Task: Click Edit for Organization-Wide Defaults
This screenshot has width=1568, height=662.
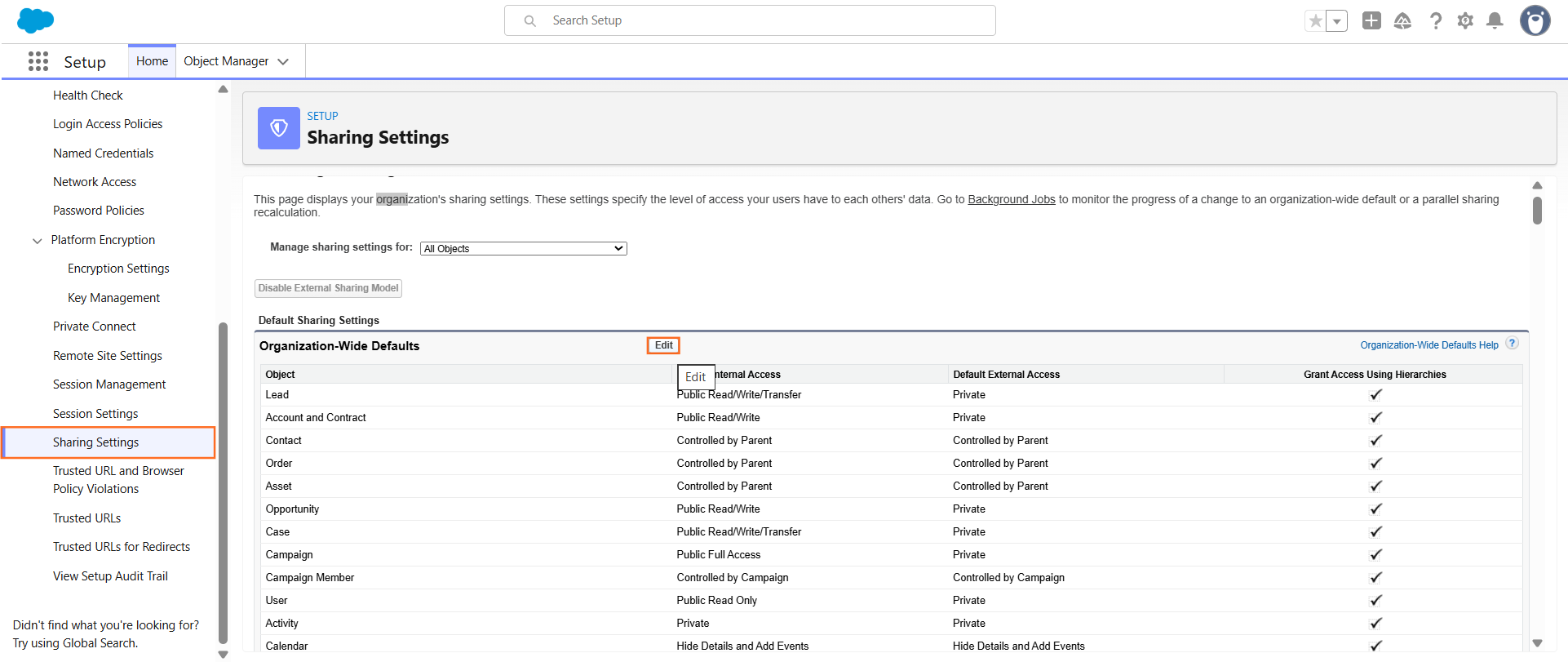Action: point(663,345)
